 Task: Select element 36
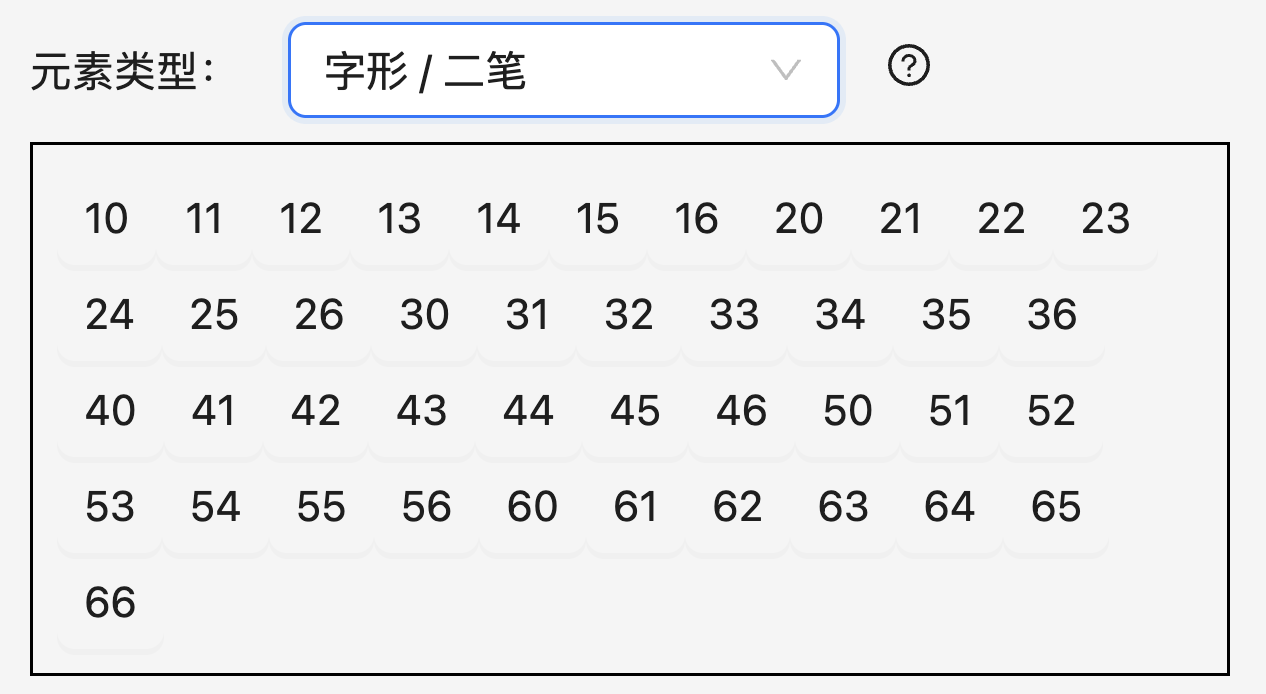[x=1052, y=316]
